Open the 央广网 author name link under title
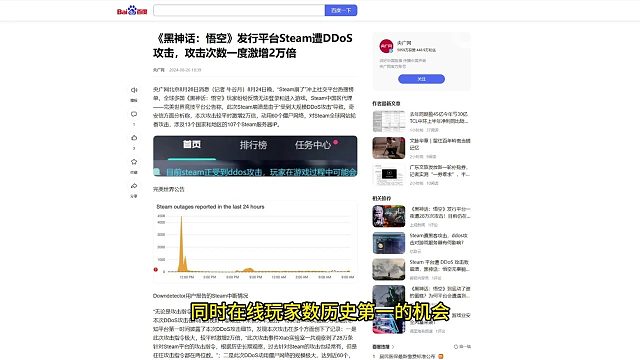640x360 pixels. 159,70
